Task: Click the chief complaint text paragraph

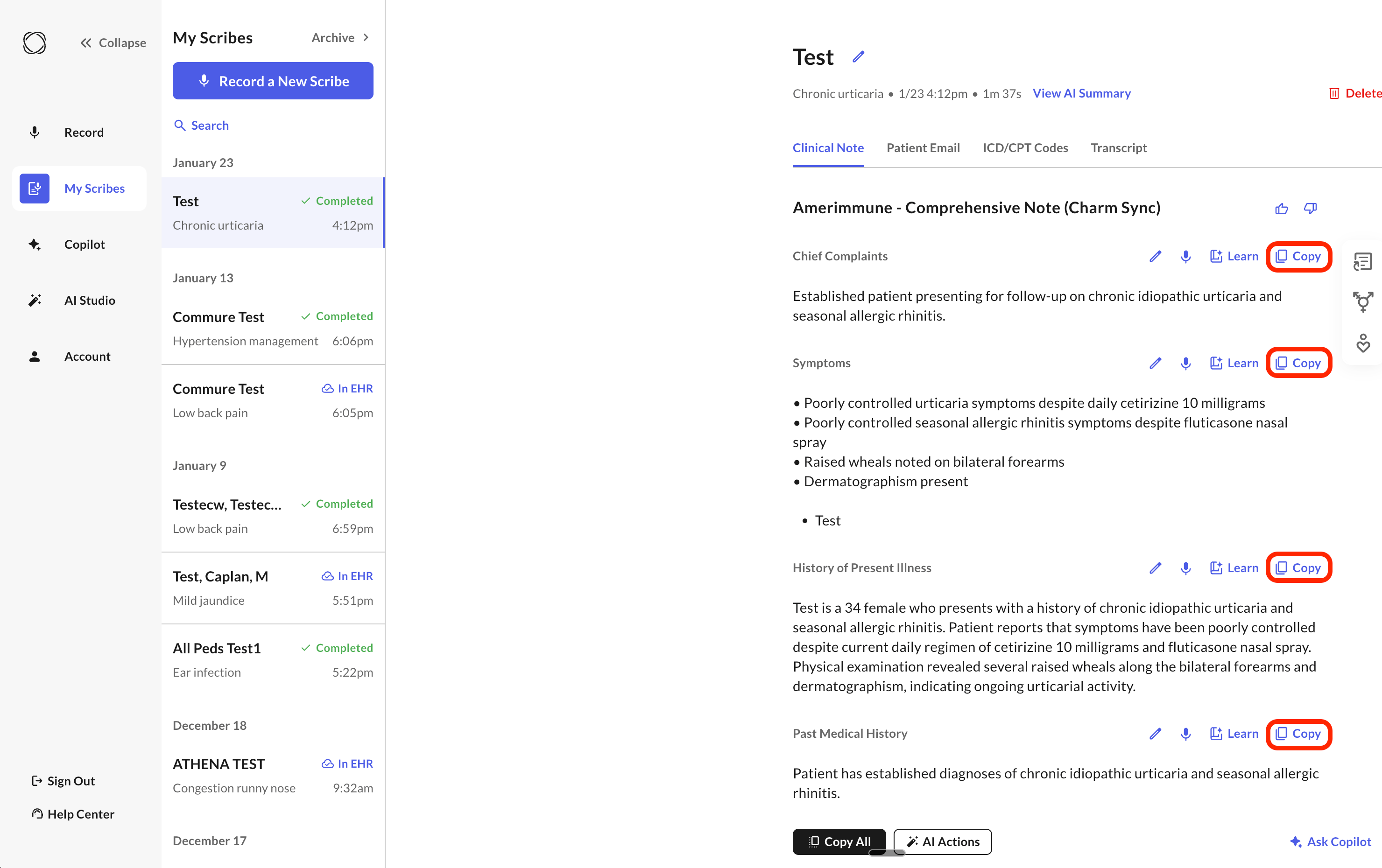Action: coord(1037,306)
